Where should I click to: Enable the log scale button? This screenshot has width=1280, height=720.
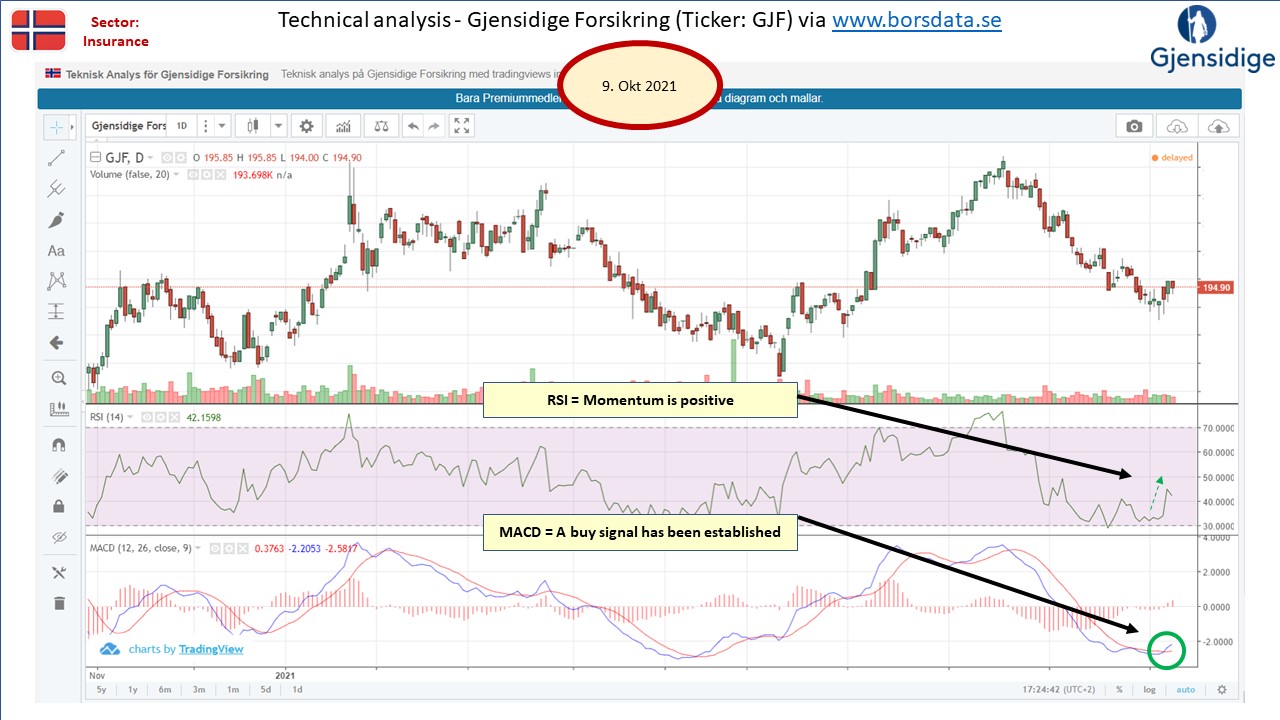[x=1151, y=689]
